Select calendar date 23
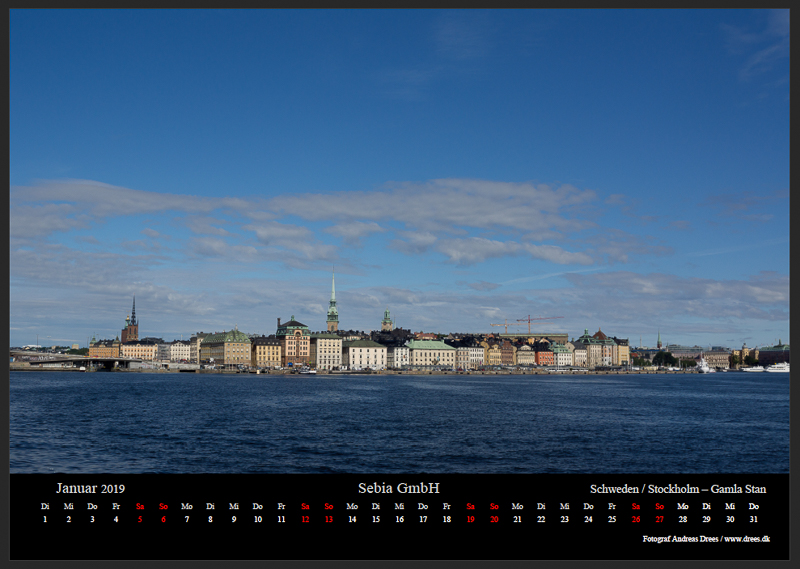 coord(564,519)
